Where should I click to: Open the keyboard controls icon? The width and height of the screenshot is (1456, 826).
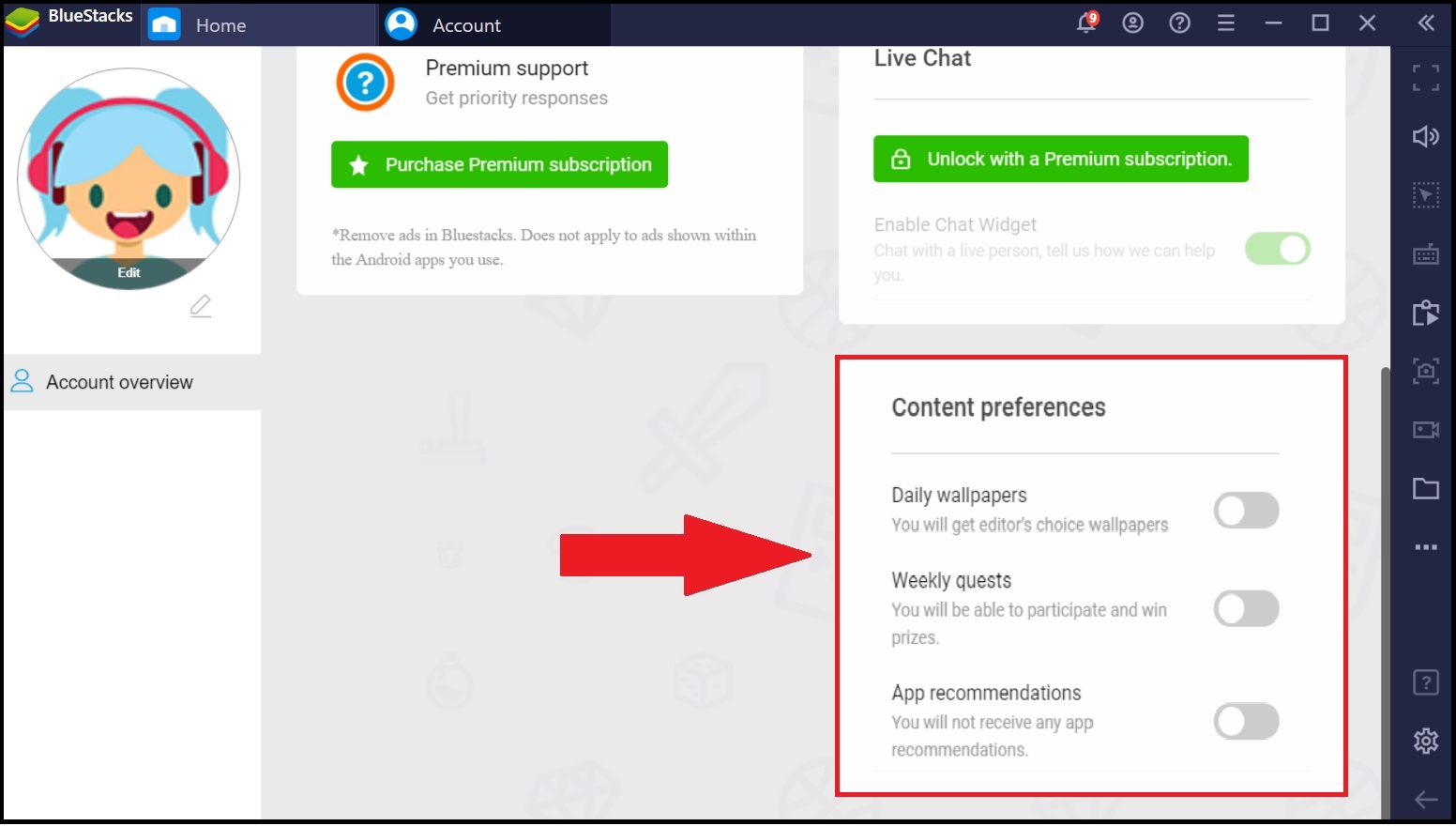coord(1426,254)
